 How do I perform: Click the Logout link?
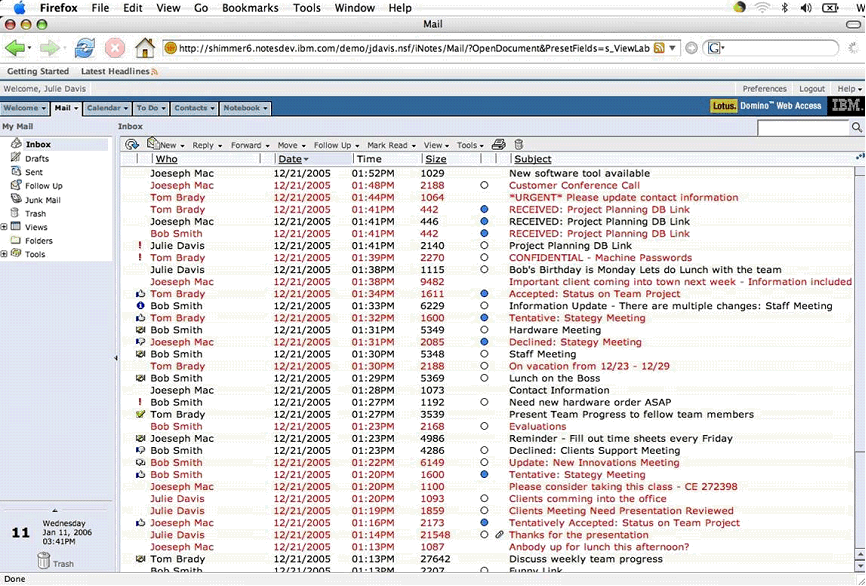(x=812, y=88)
